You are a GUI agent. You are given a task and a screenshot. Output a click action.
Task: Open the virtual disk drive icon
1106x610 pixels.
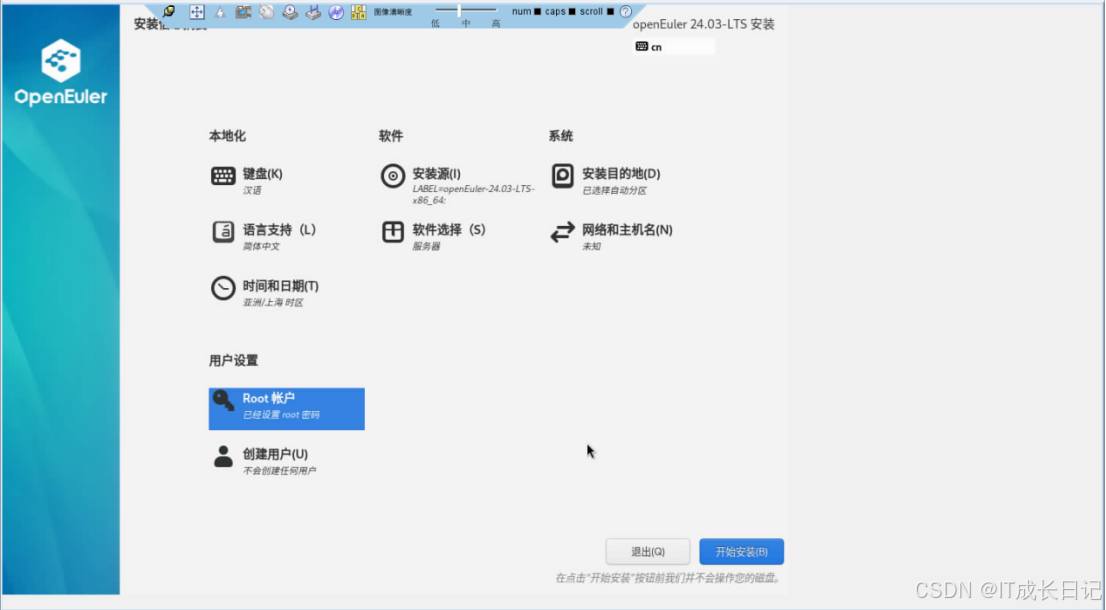(x=290, y=12)
